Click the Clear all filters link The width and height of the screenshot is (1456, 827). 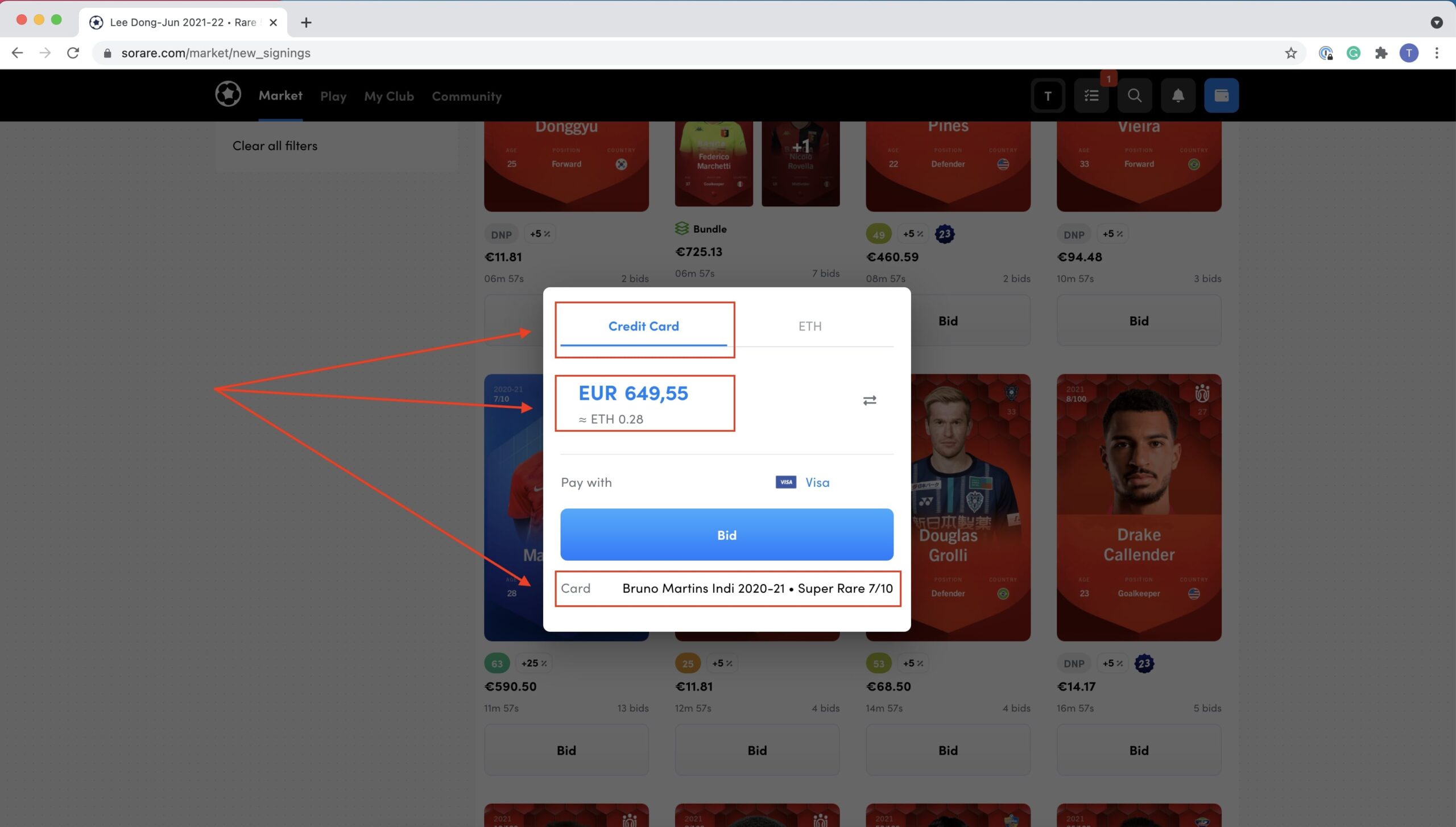point(275,145)
